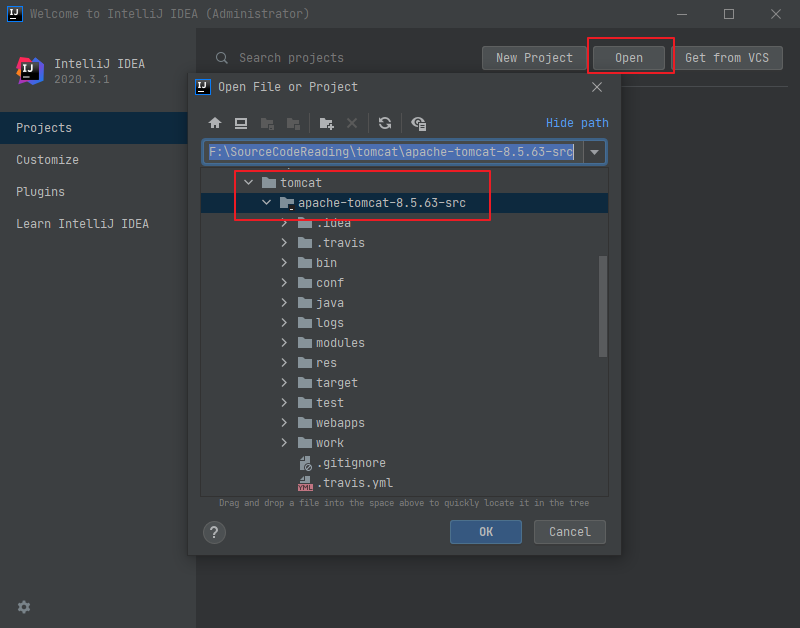Collapse the apache-tomcat-8.5.63-src folder

266,203
